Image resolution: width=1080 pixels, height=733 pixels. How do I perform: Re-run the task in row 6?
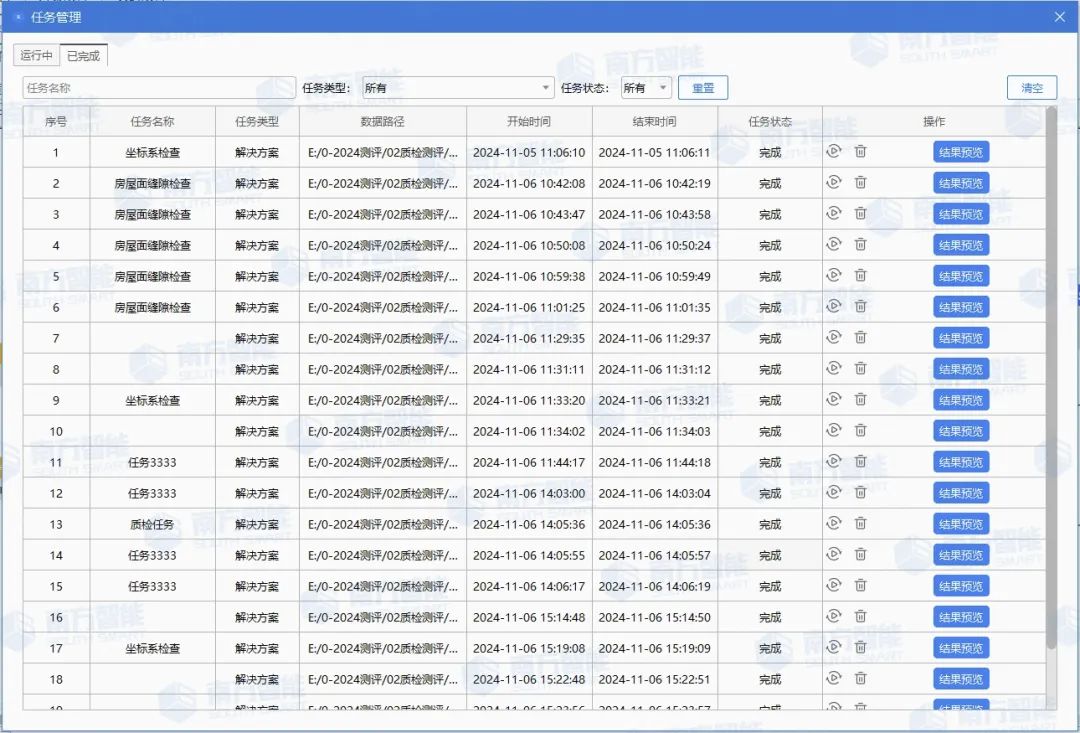click(833, 307)
